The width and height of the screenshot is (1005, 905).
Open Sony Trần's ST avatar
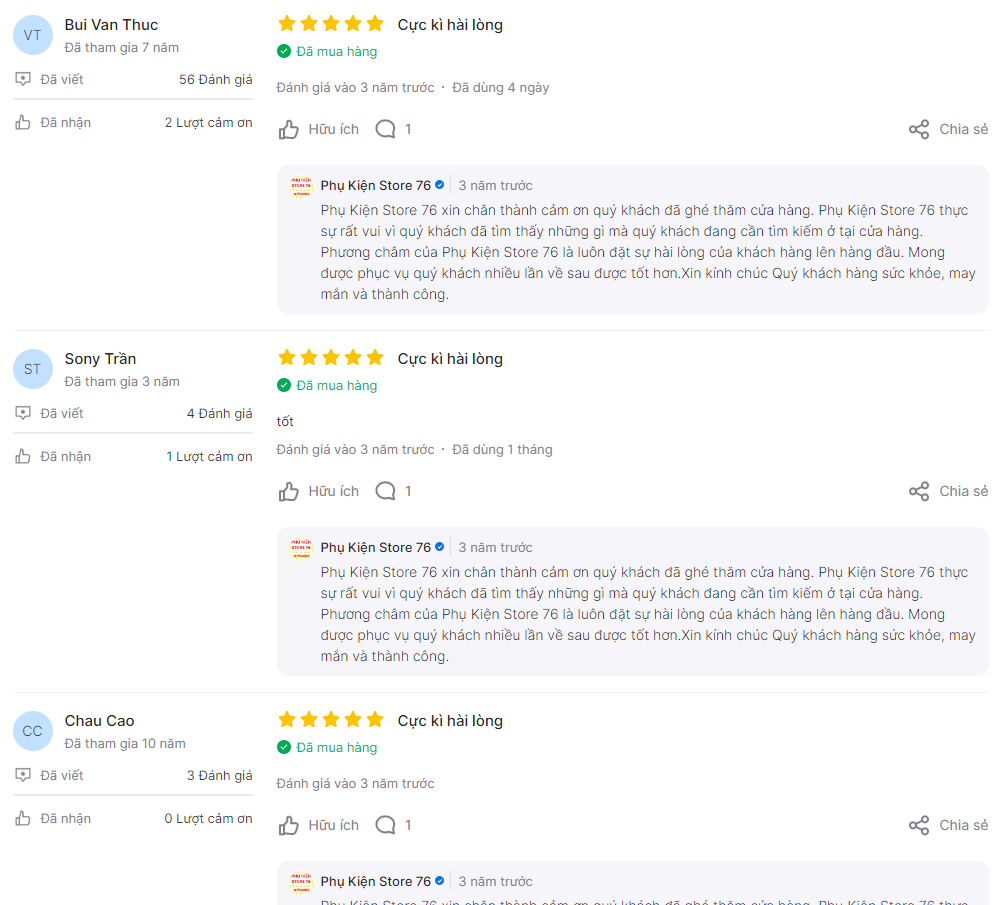click(33, 369)
